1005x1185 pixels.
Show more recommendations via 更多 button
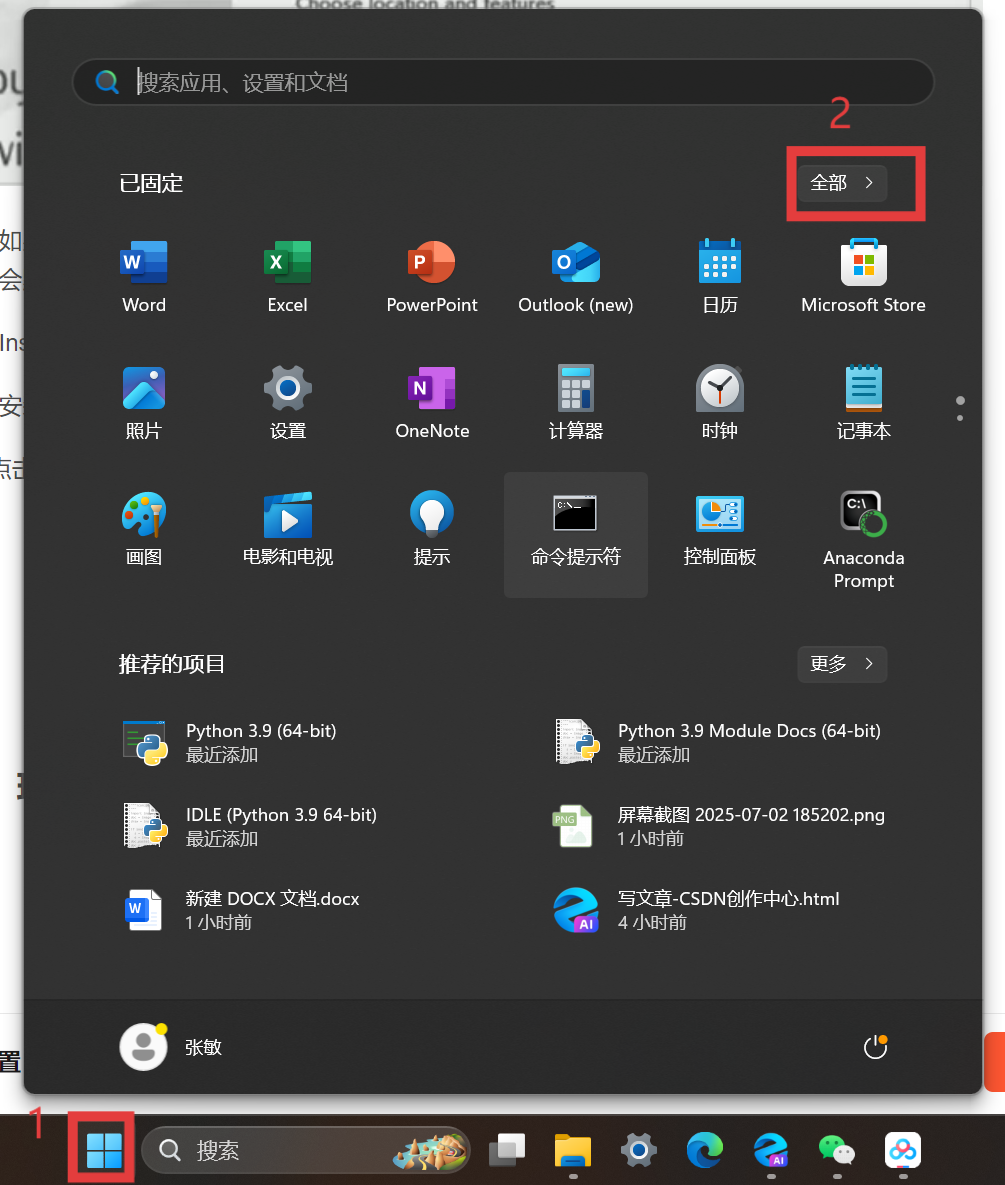(x=842, y=664)
